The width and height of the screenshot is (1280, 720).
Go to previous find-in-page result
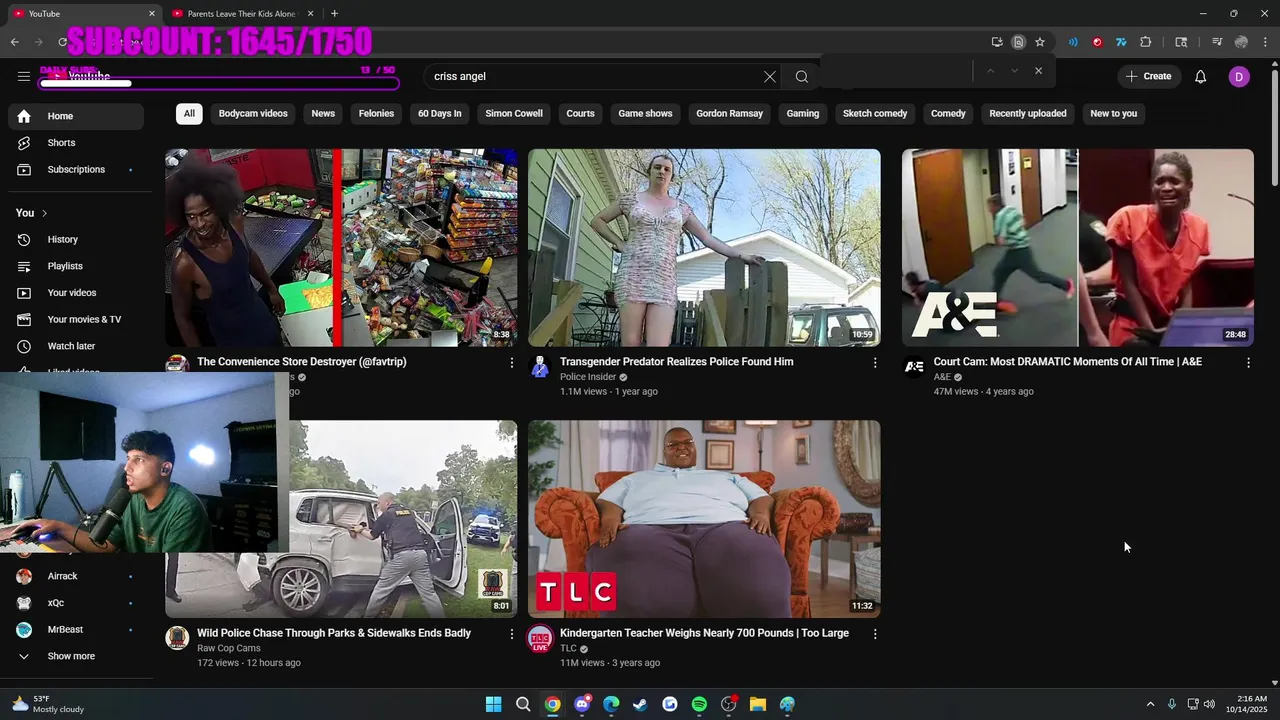990,71
